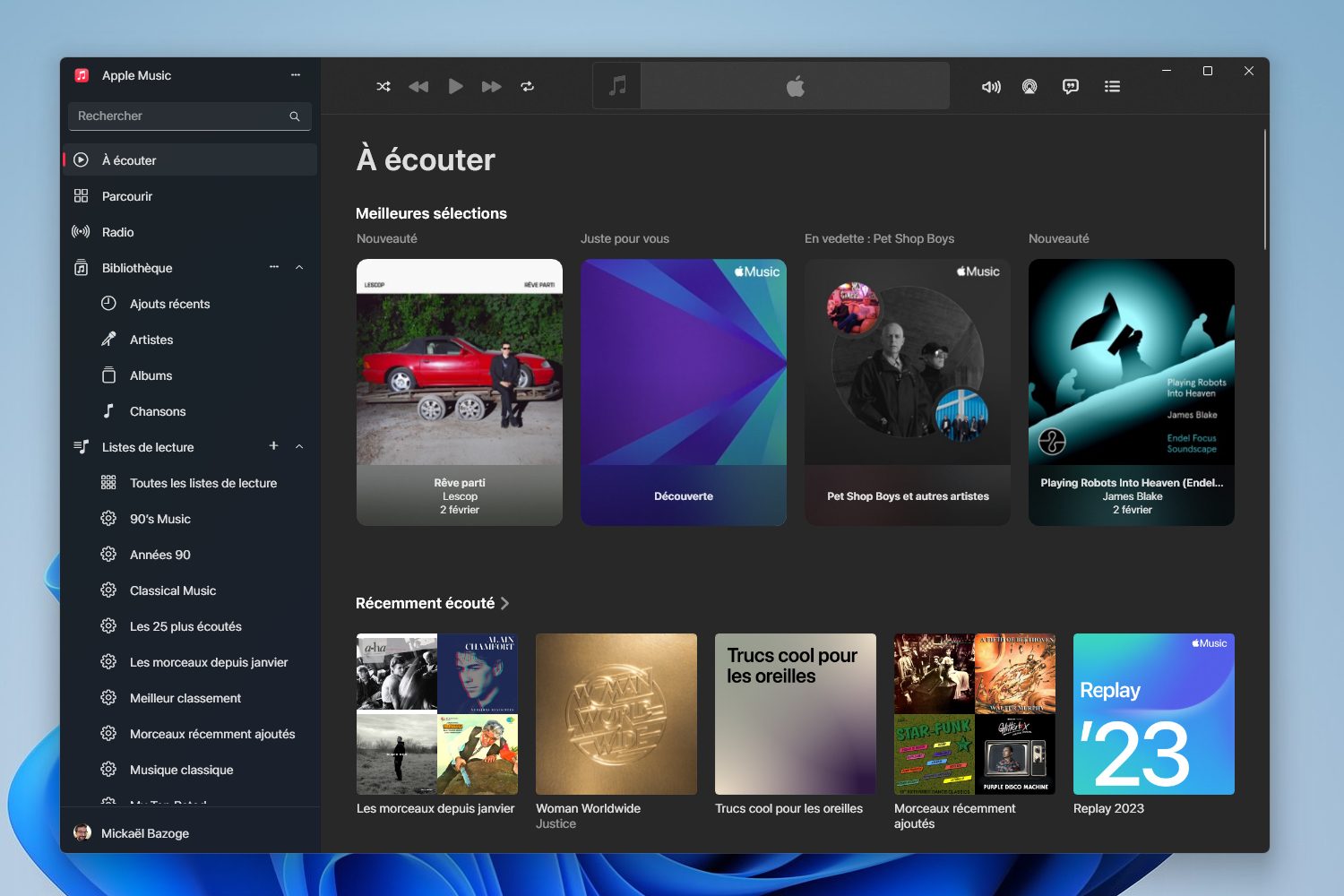Open Toutes les listes de lecture
The image size is (1344, 896).
pyautogui.click(x=190, y=483)
